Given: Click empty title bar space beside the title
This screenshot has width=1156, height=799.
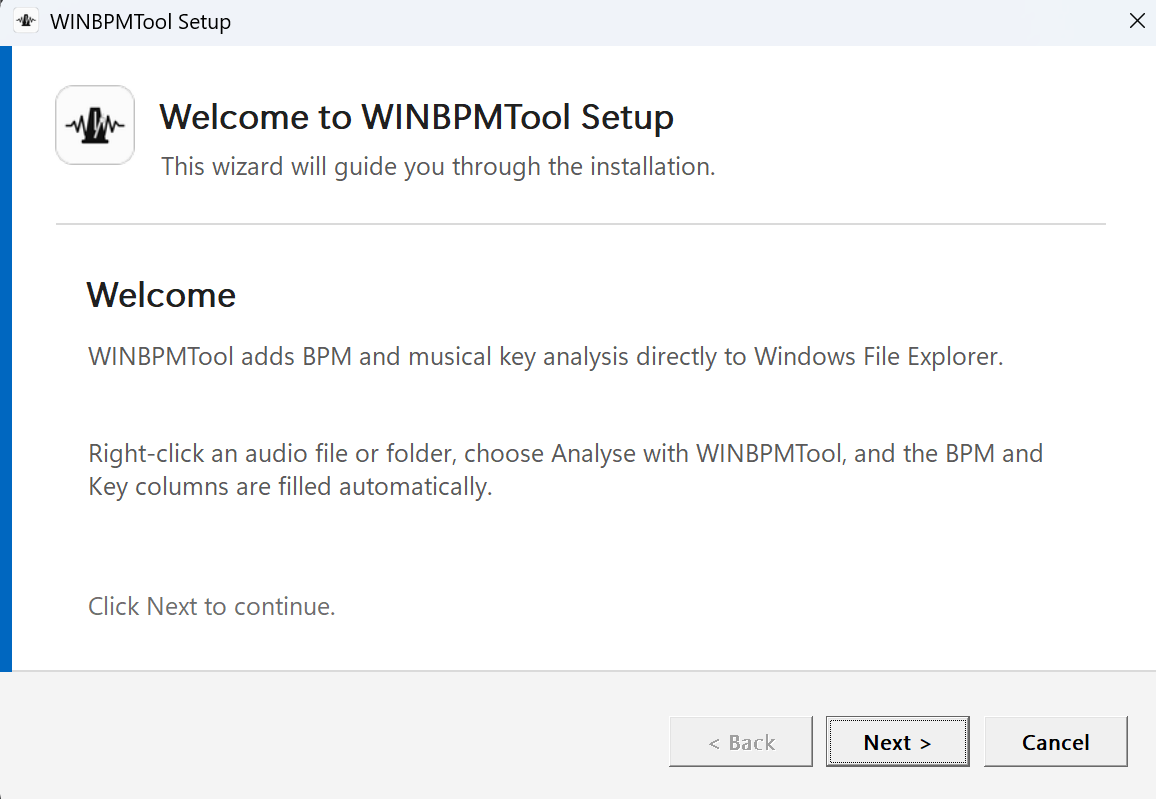Looking at the screenshot, I should pos(664,21).
